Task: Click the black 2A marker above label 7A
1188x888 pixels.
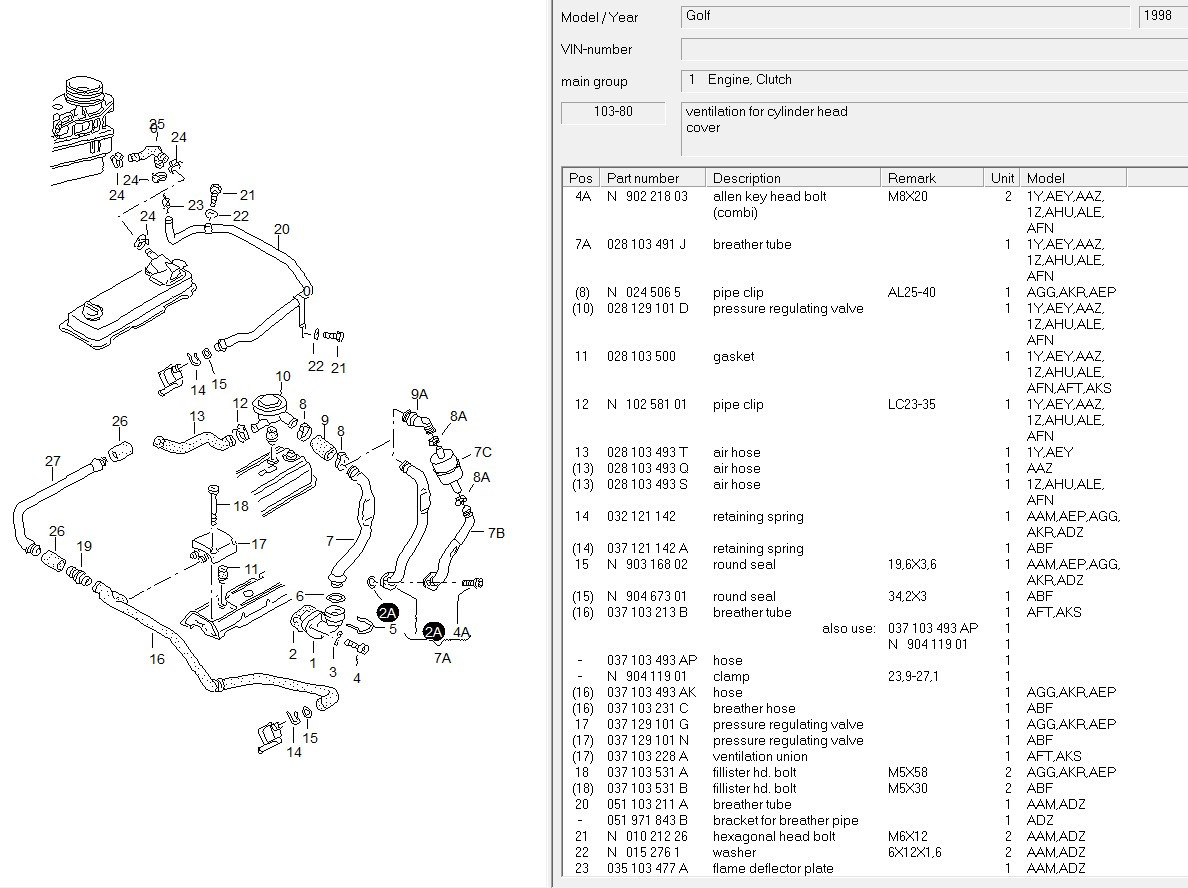Action: pos(433,631)
